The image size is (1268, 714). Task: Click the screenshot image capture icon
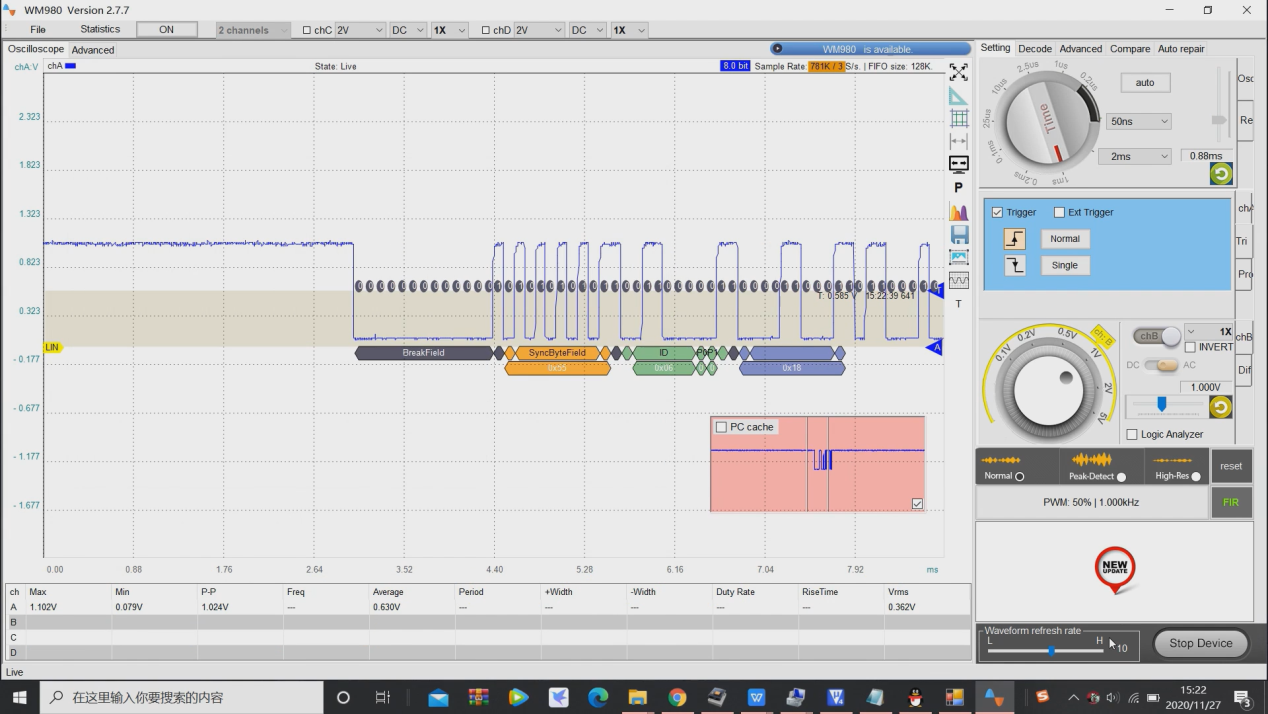[958, 257]
